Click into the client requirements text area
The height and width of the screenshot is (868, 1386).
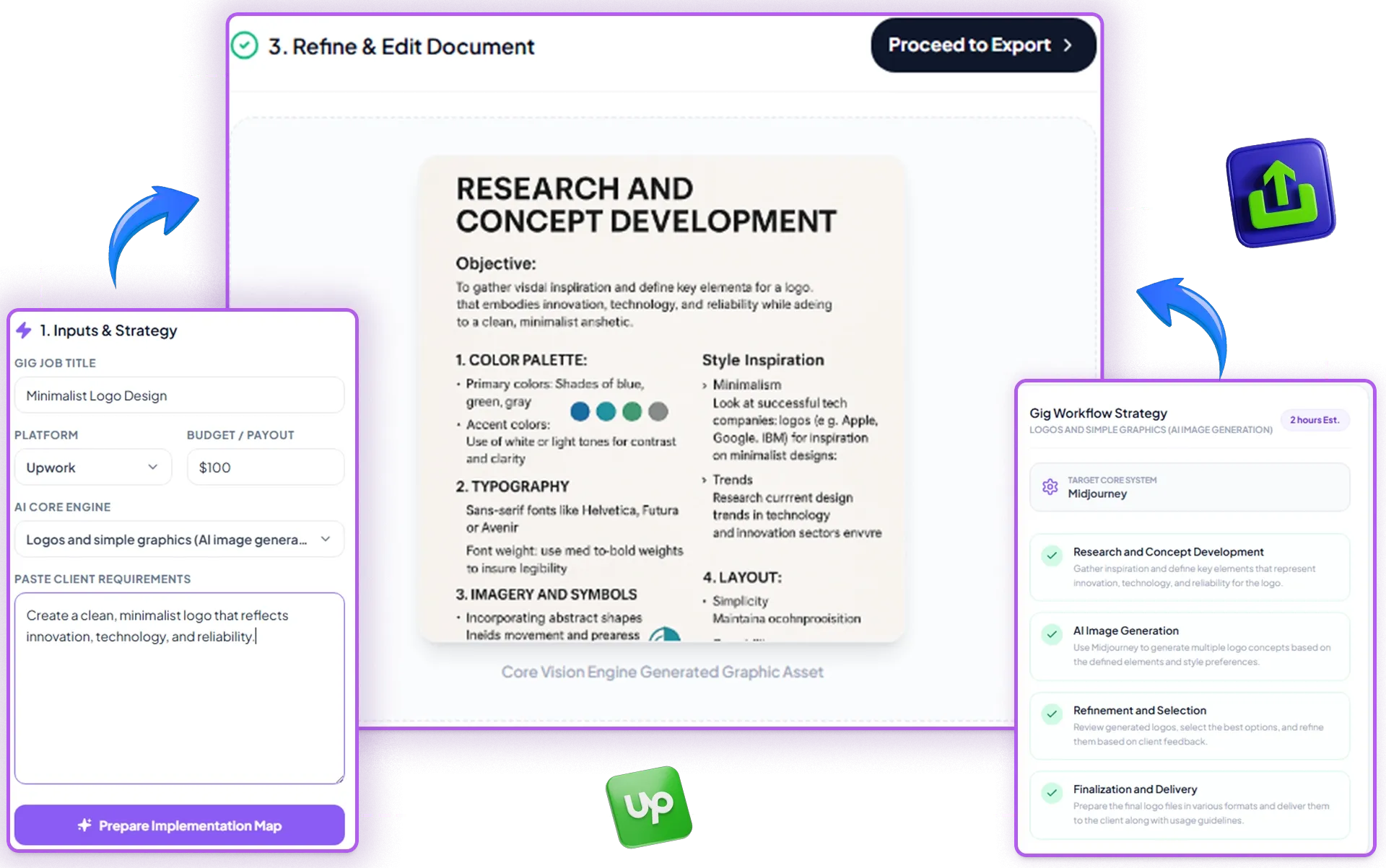(x=179, y=688)
